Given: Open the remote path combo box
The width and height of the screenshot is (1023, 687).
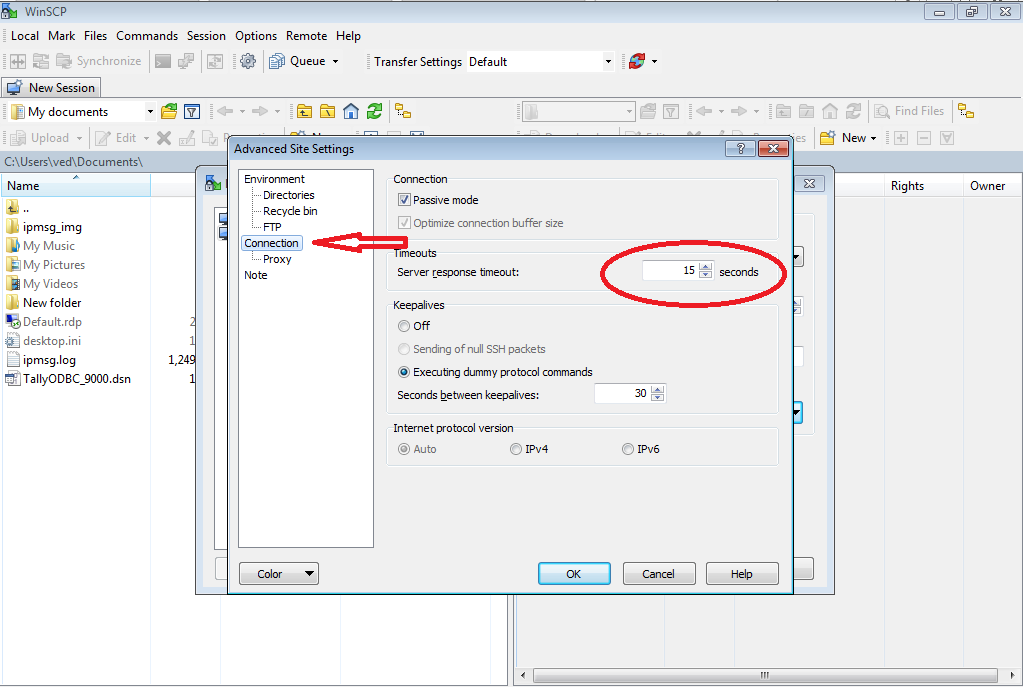Looking at the screenshot, I should click(578, 112).
